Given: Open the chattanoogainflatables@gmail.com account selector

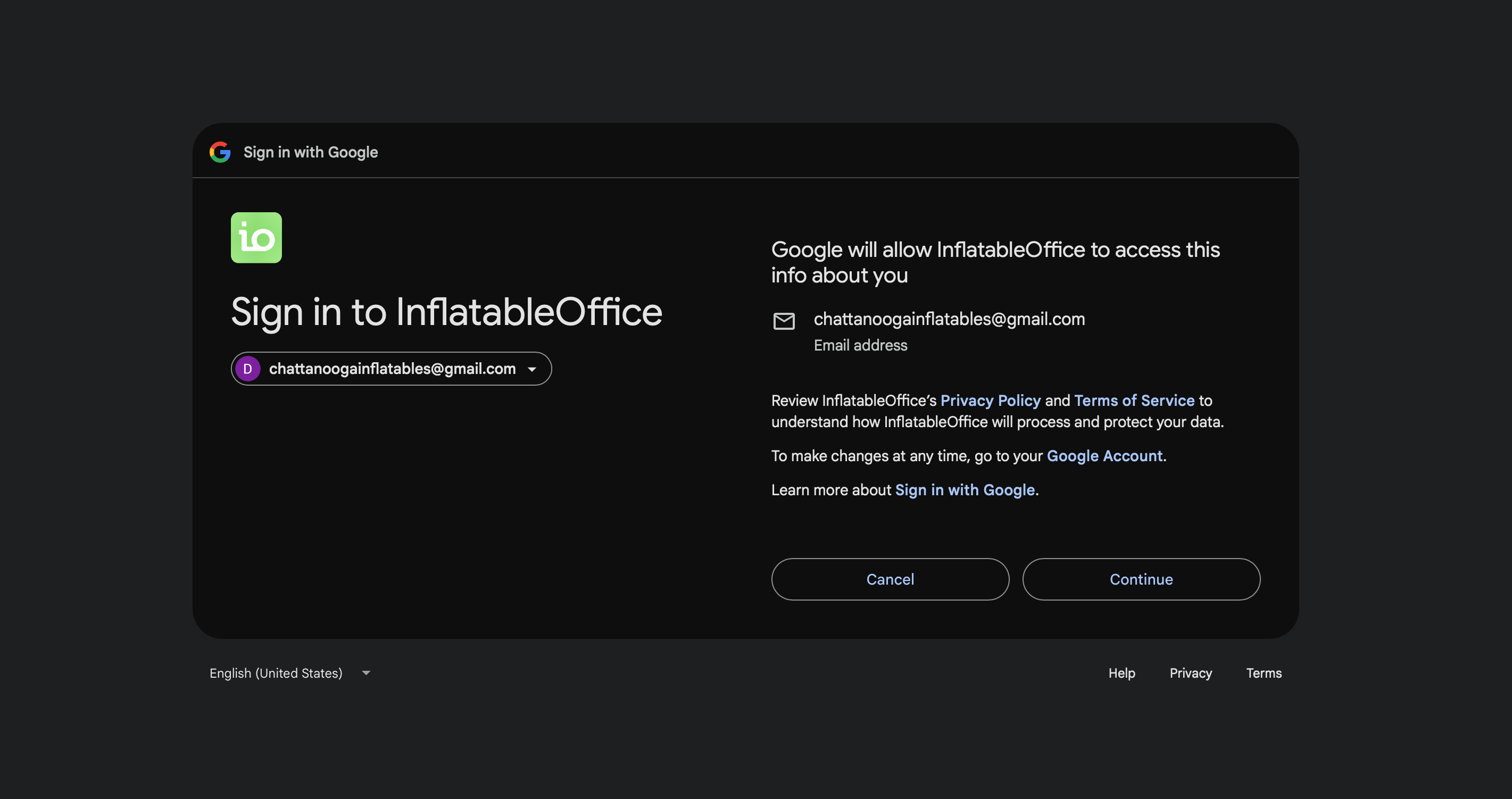Looking at the screenshot, I should coord(391,369).
